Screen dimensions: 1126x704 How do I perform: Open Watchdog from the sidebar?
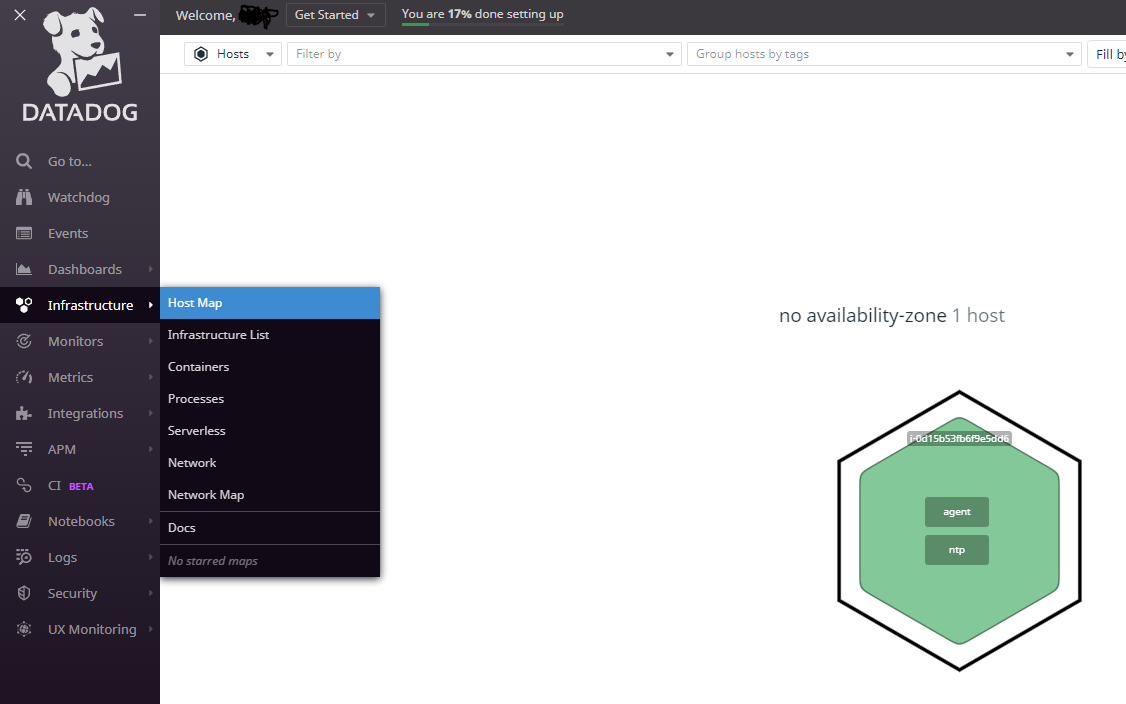click(80, 197)
